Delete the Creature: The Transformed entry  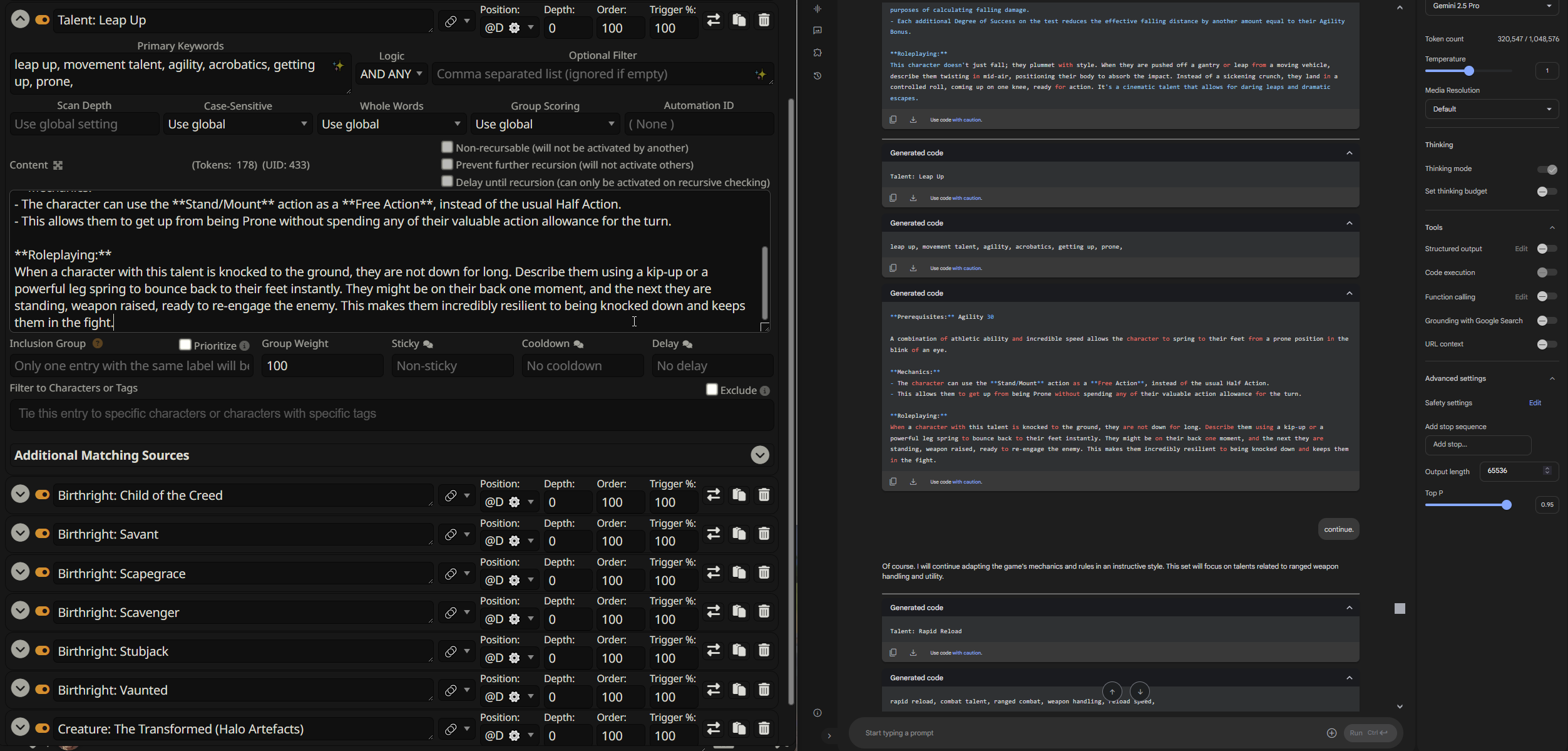coord(764,728)
